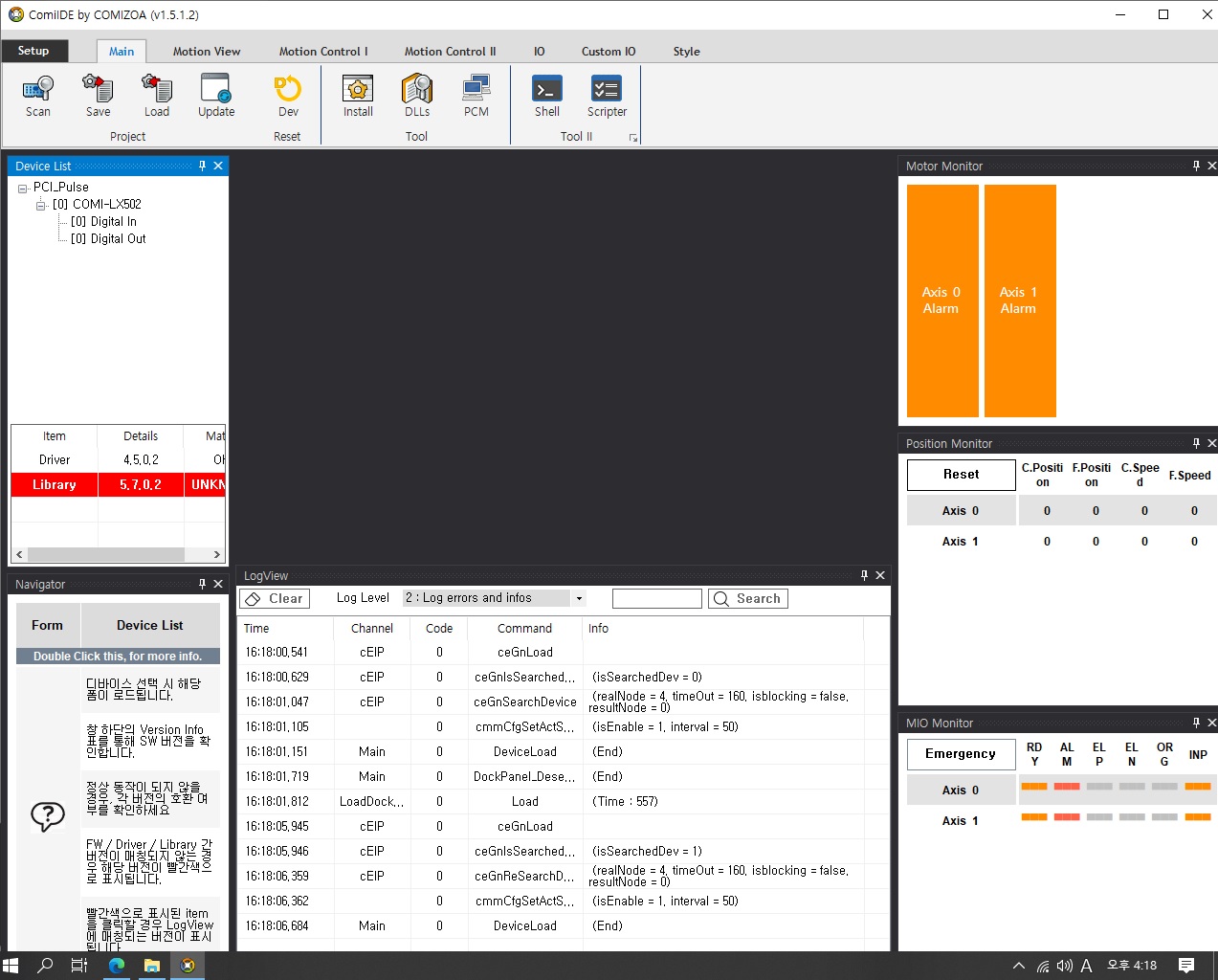Toggle pin on Device List panel
The image size is (1218, 980).
202,166
